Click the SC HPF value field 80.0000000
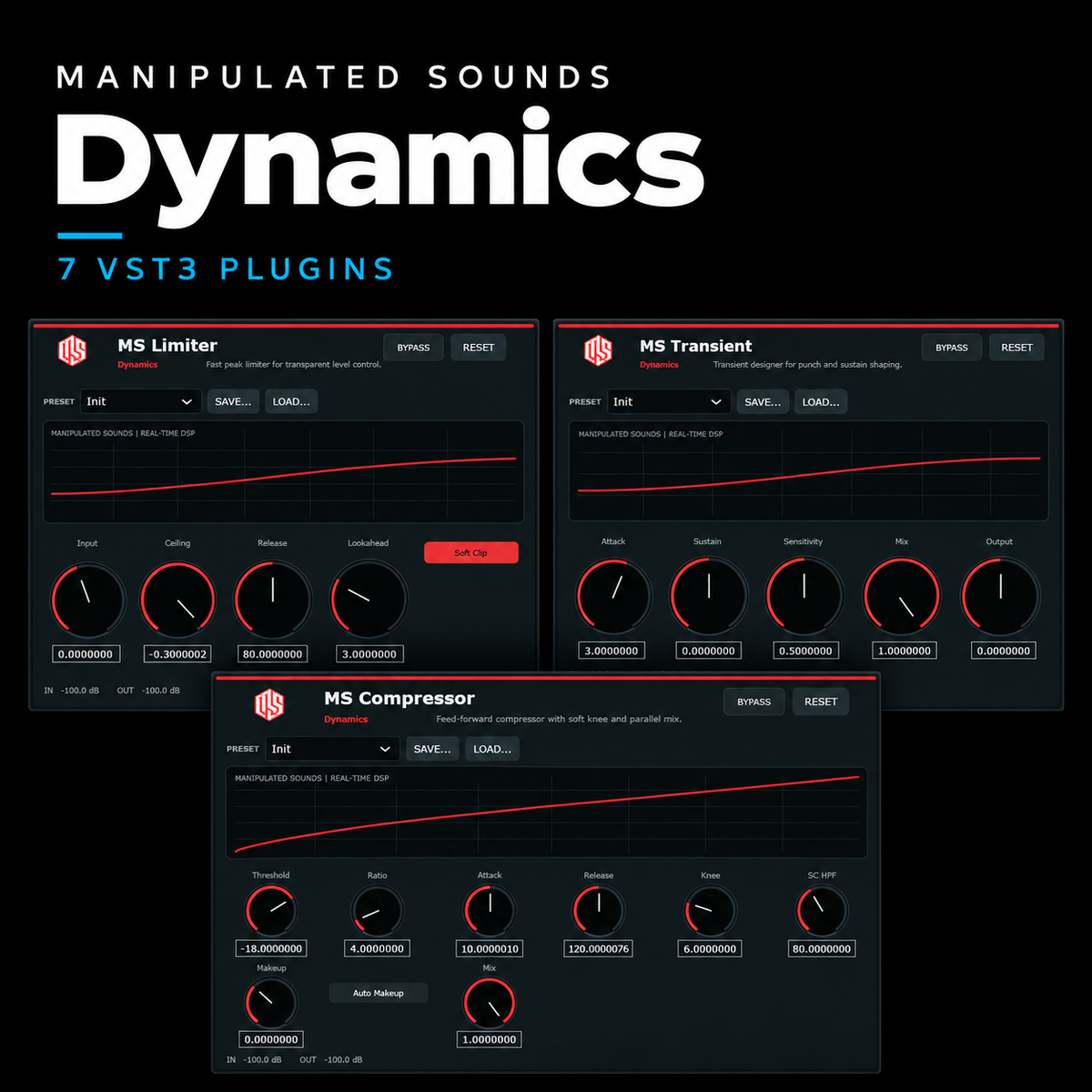 point(822,948)
